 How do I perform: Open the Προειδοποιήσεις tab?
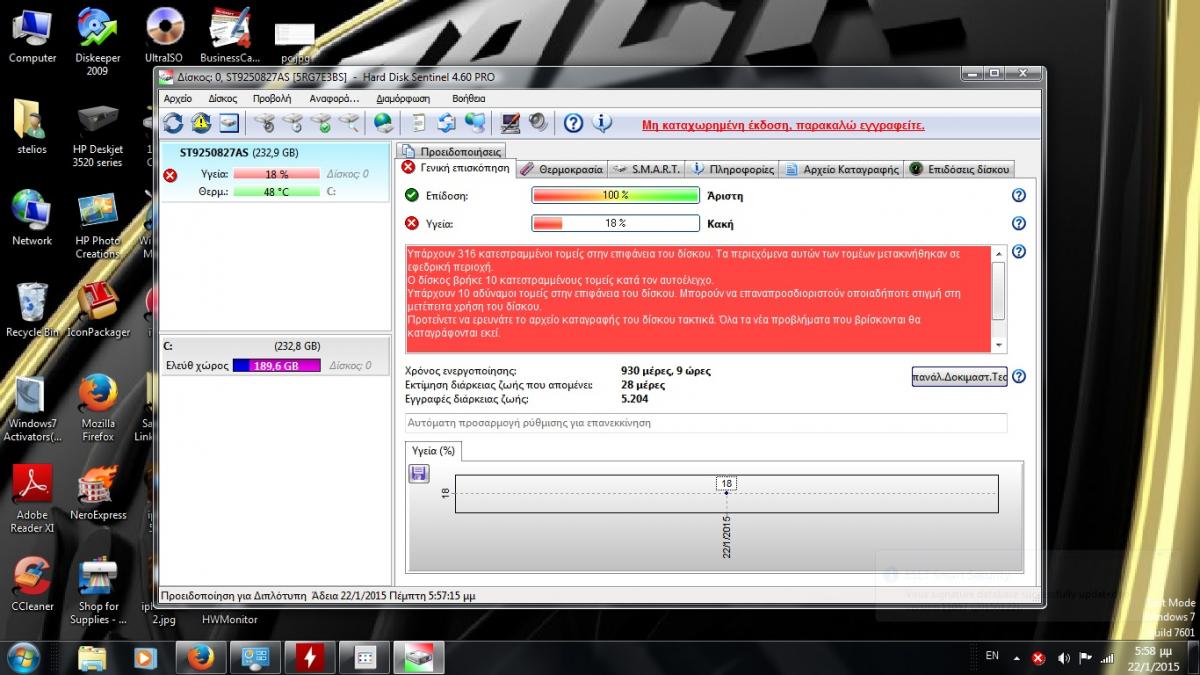tap(450, 151)
